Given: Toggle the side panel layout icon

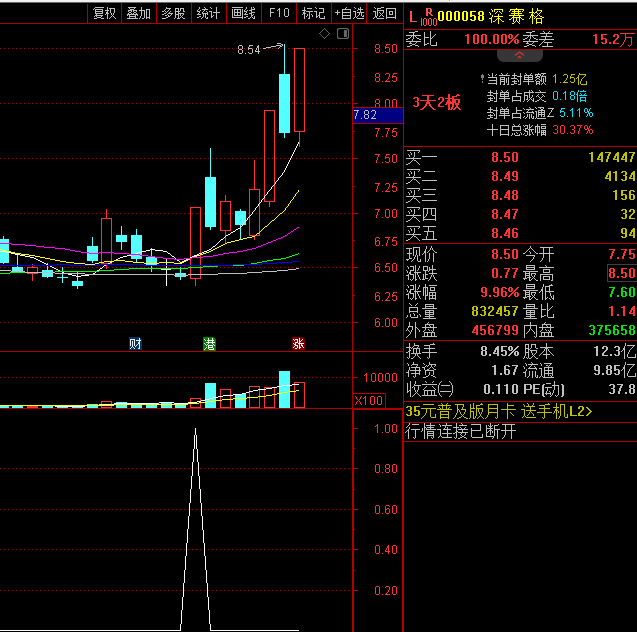Looking at the screenshot, I should coord(343,34).
